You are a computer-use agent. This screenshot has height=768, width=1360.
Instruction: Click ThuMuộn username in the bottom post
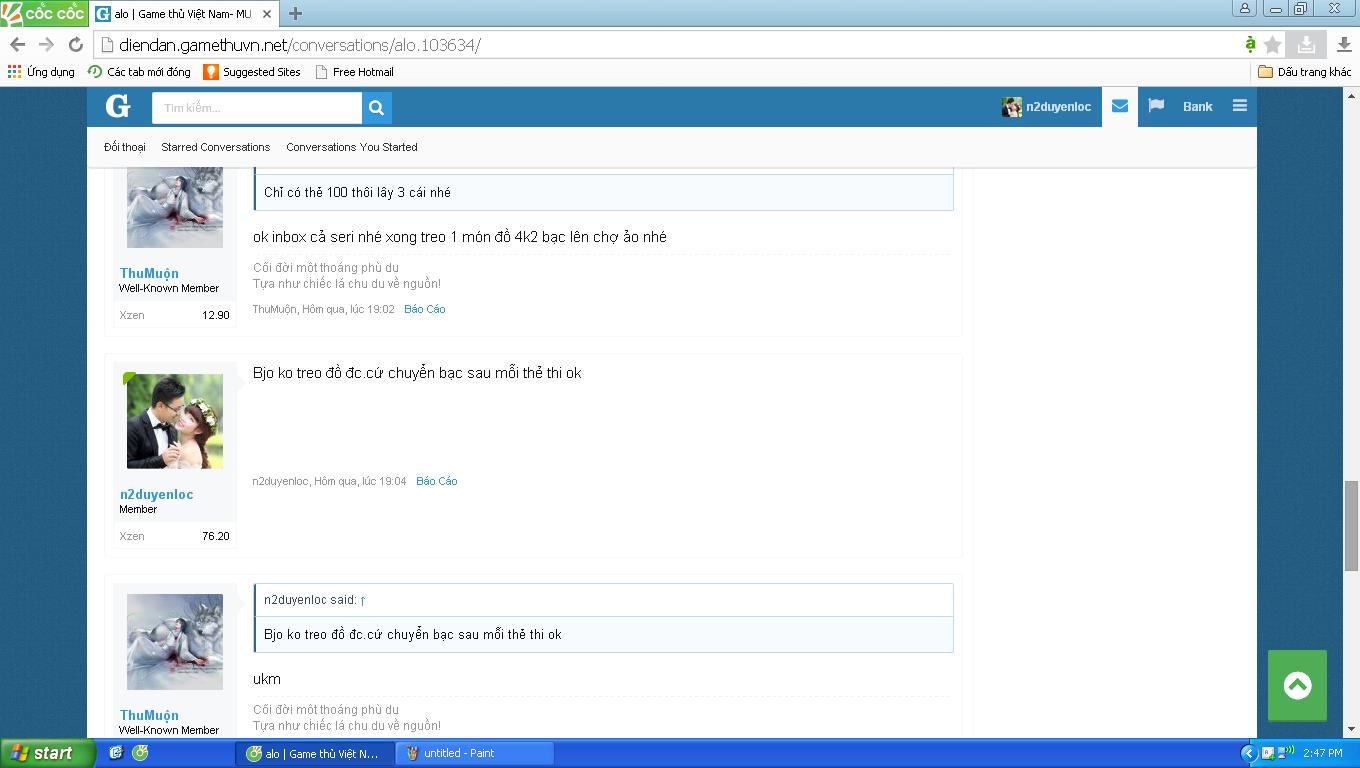click(x=149, y=715)
